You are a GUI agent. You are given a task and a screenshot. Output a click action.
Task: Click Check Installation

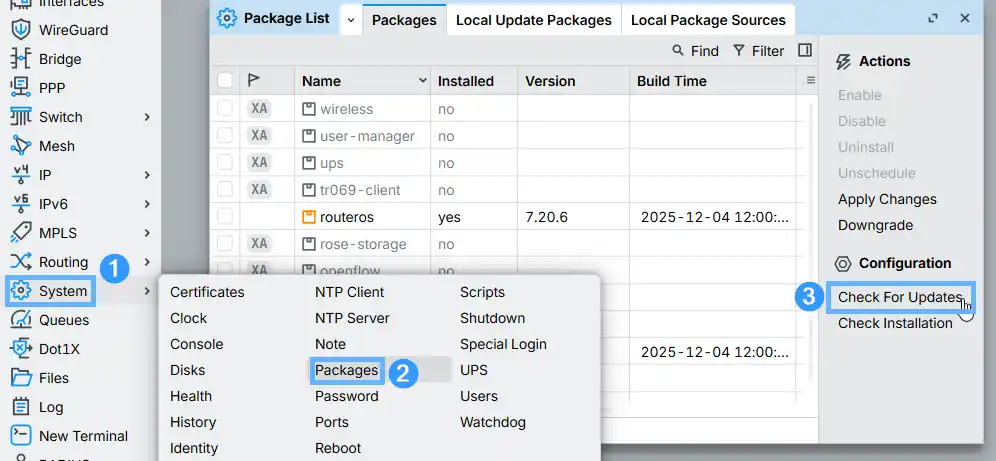click(895, 323)
